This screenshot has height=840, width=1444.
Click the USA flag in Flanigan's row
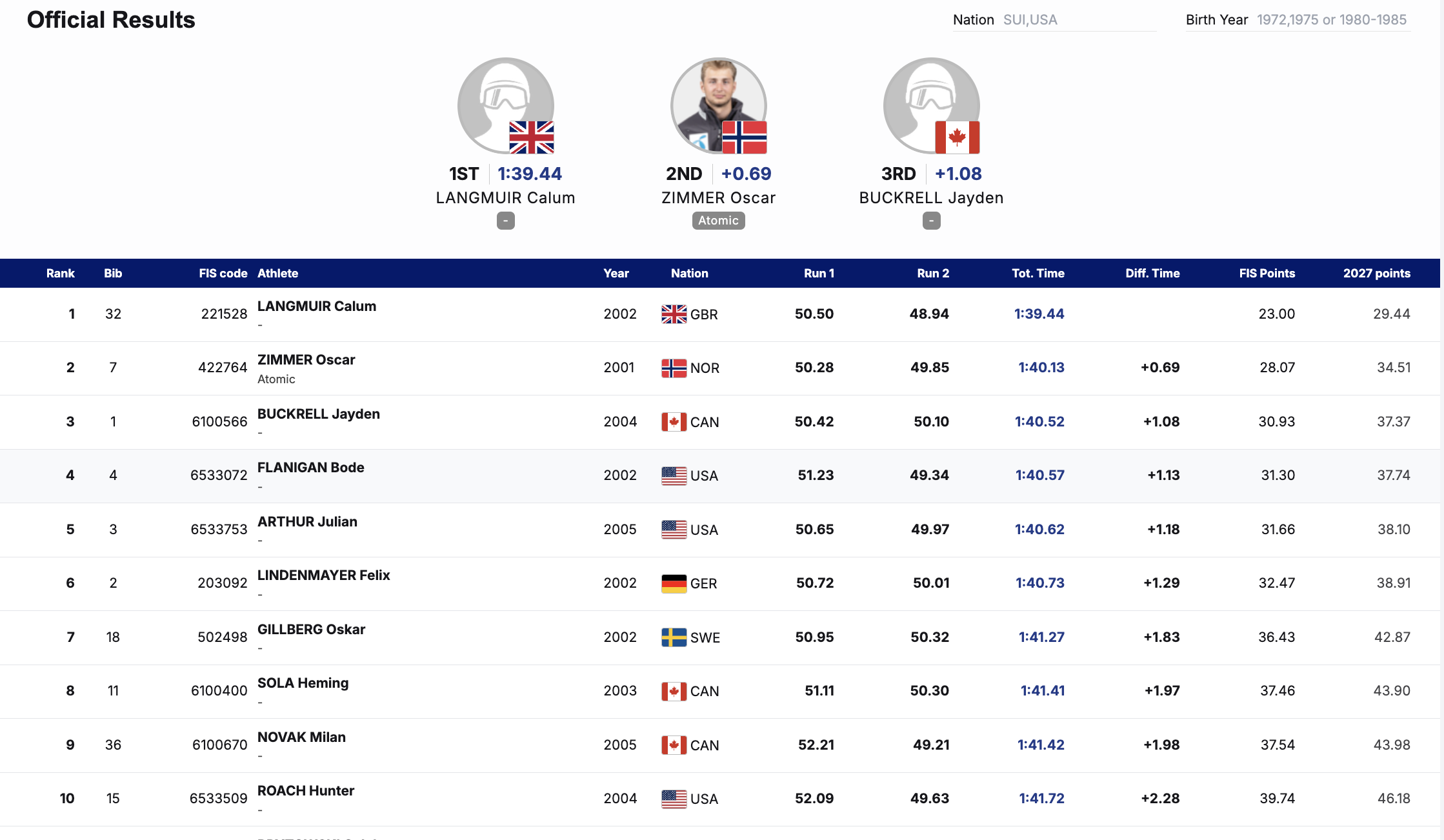pyautogui.click(x=674, y=475)
